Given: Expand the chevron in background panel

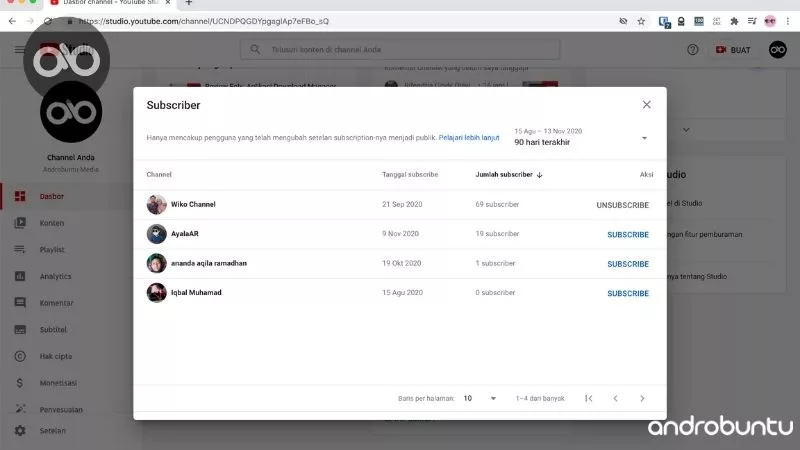Looking at the screenshot, I should (686, 130).
